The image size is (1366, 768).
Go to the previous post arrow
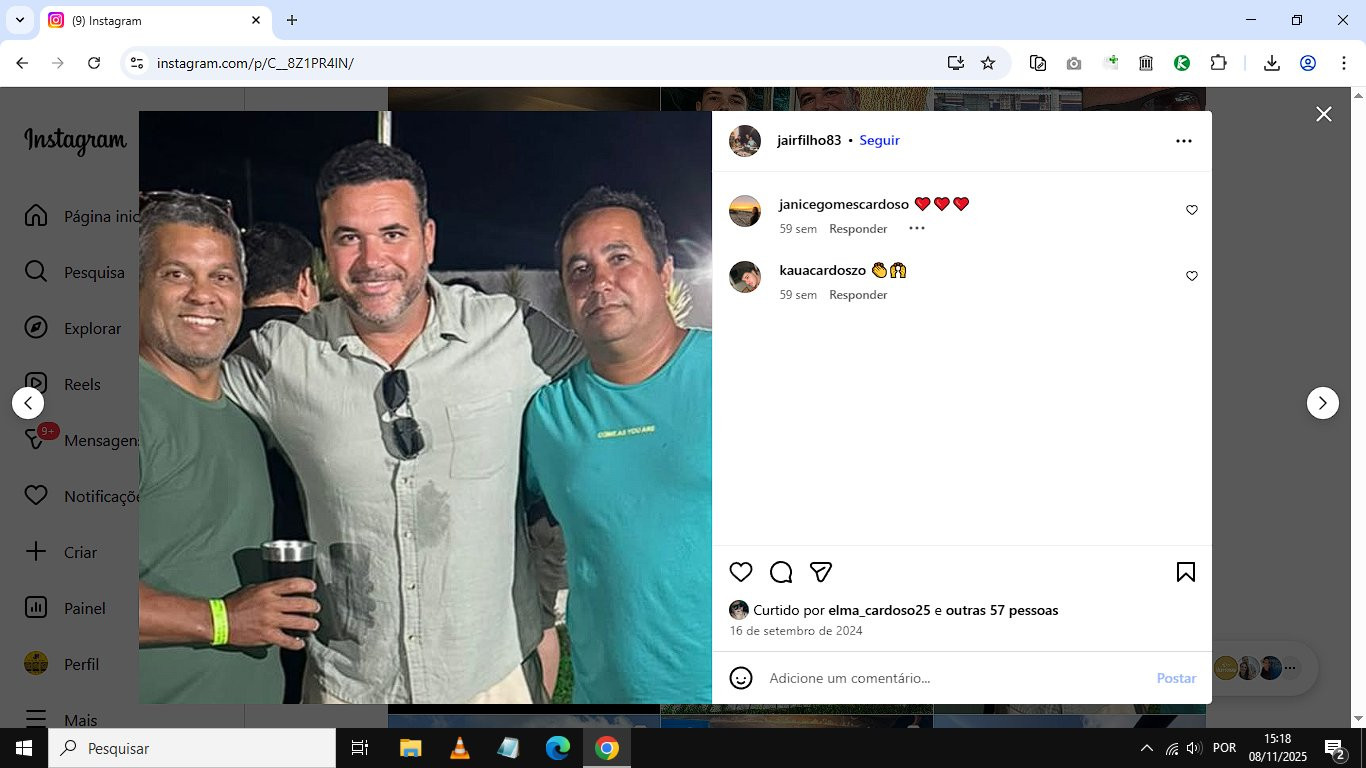[x=28, y=403]
